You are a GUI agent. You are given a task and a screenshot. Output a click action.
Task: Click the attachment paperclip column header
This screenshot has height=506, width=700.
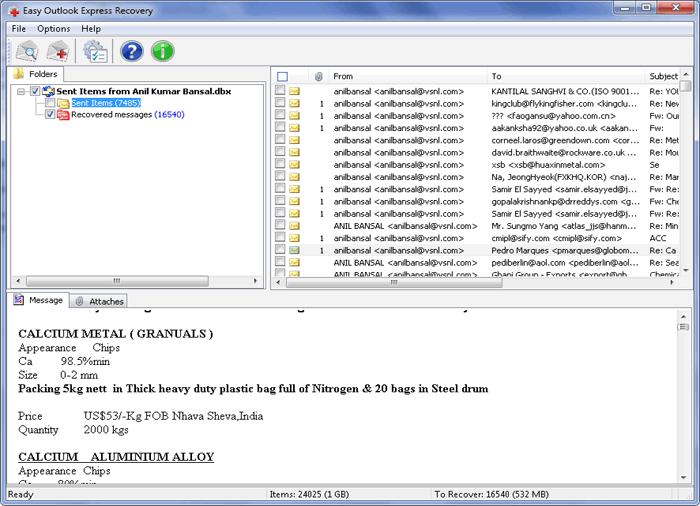point(318,76)
